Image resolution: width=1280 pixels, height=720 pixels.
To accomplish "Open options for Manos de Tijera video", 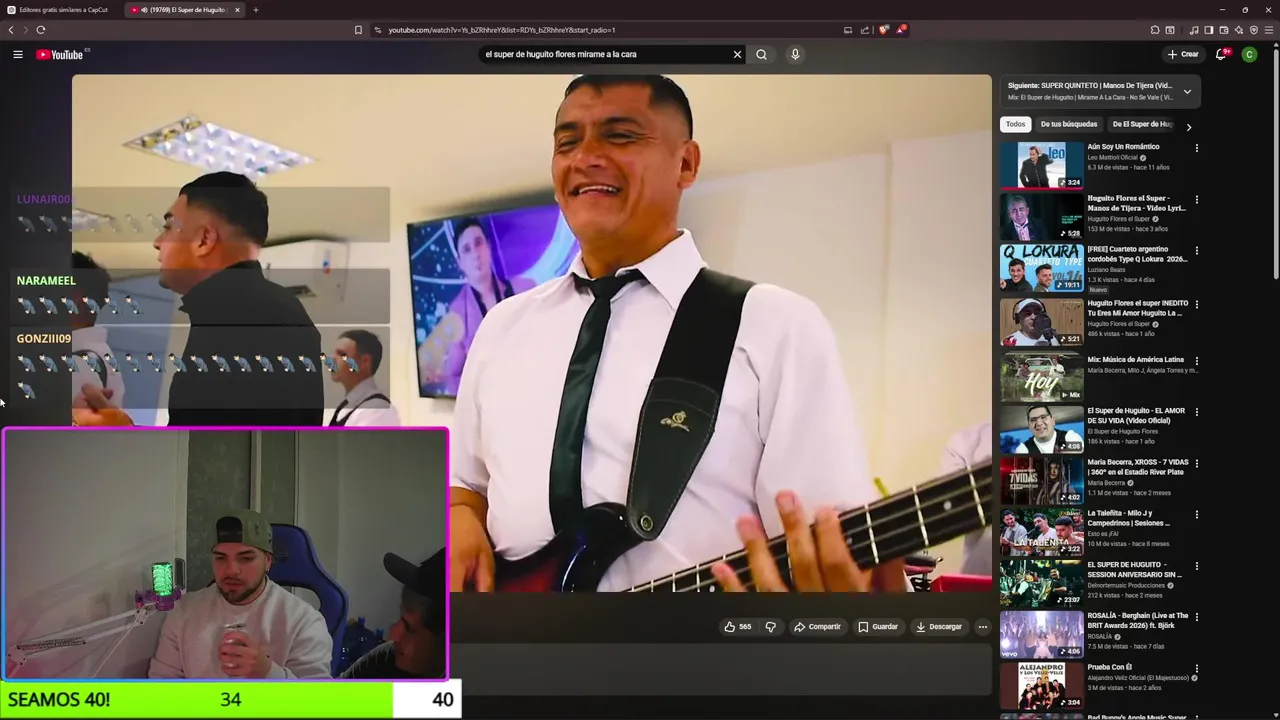I will pos(1196,199).
